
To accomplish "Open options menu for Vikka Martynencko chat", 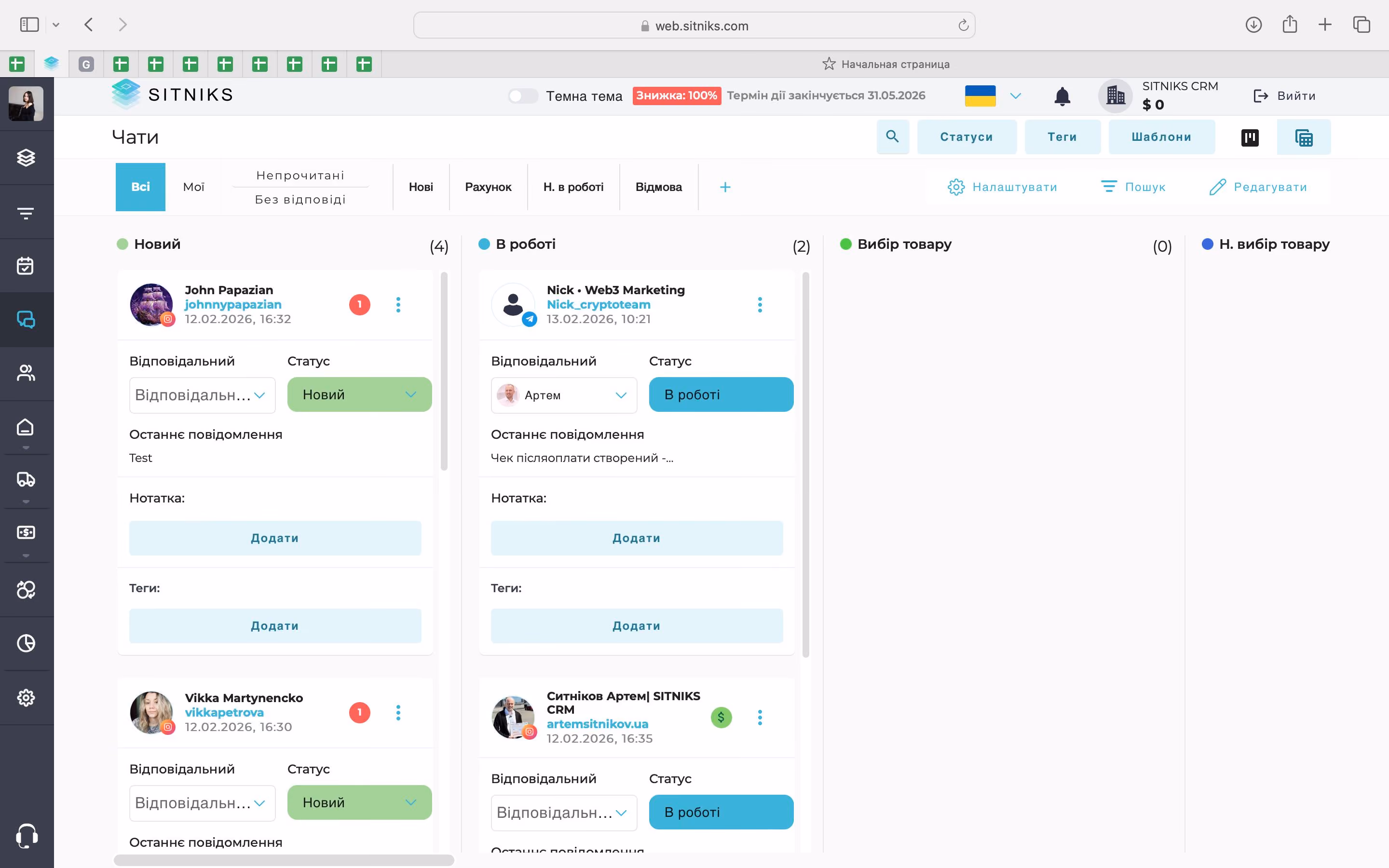I will click(398, 713).
